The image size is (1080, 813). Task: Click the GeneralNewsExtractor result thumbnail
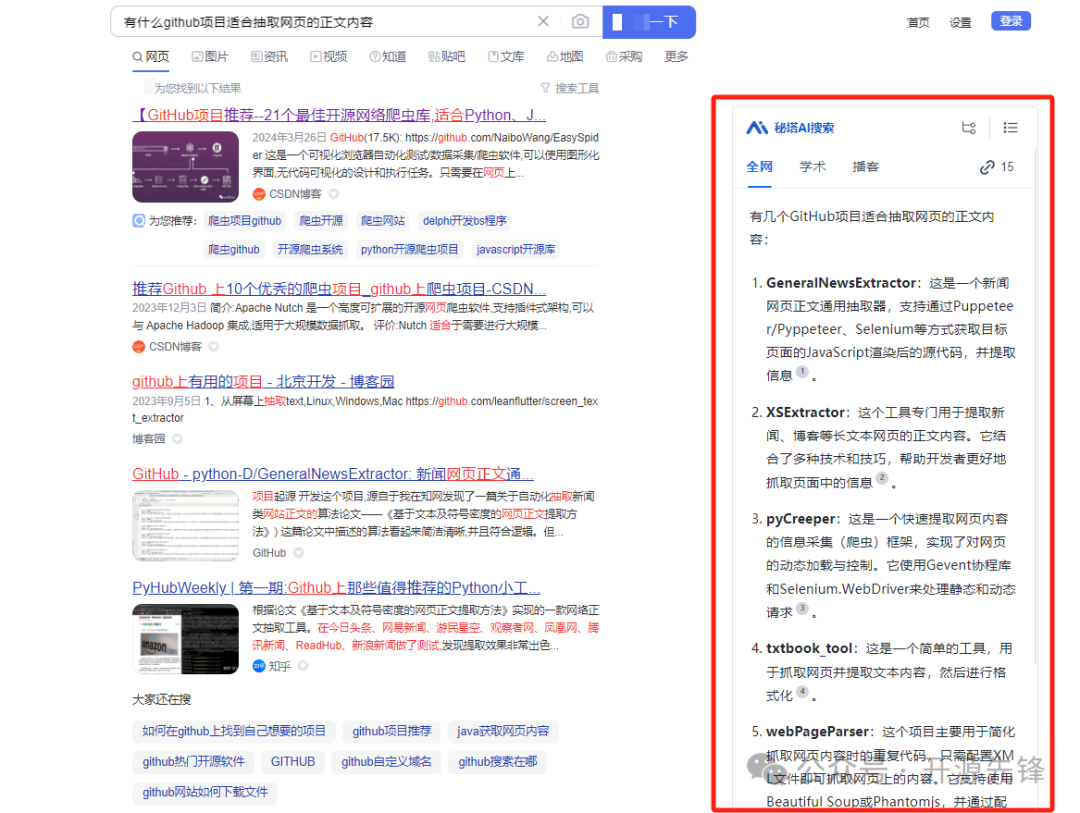(x=185, y=526)
